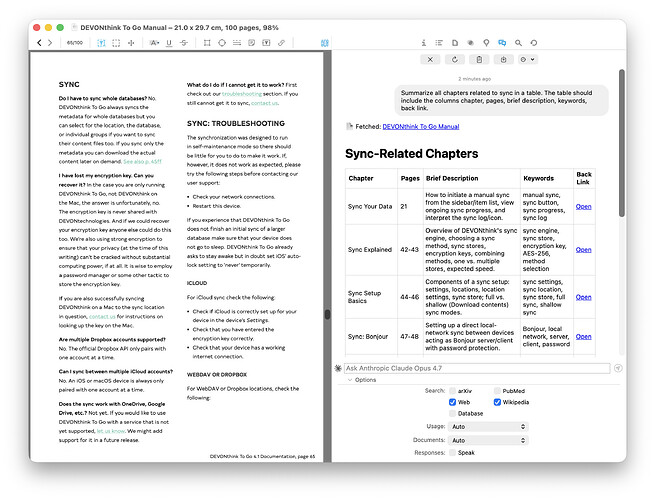
Task: Open the highlight text dropdown
Action: pos(154,43)
